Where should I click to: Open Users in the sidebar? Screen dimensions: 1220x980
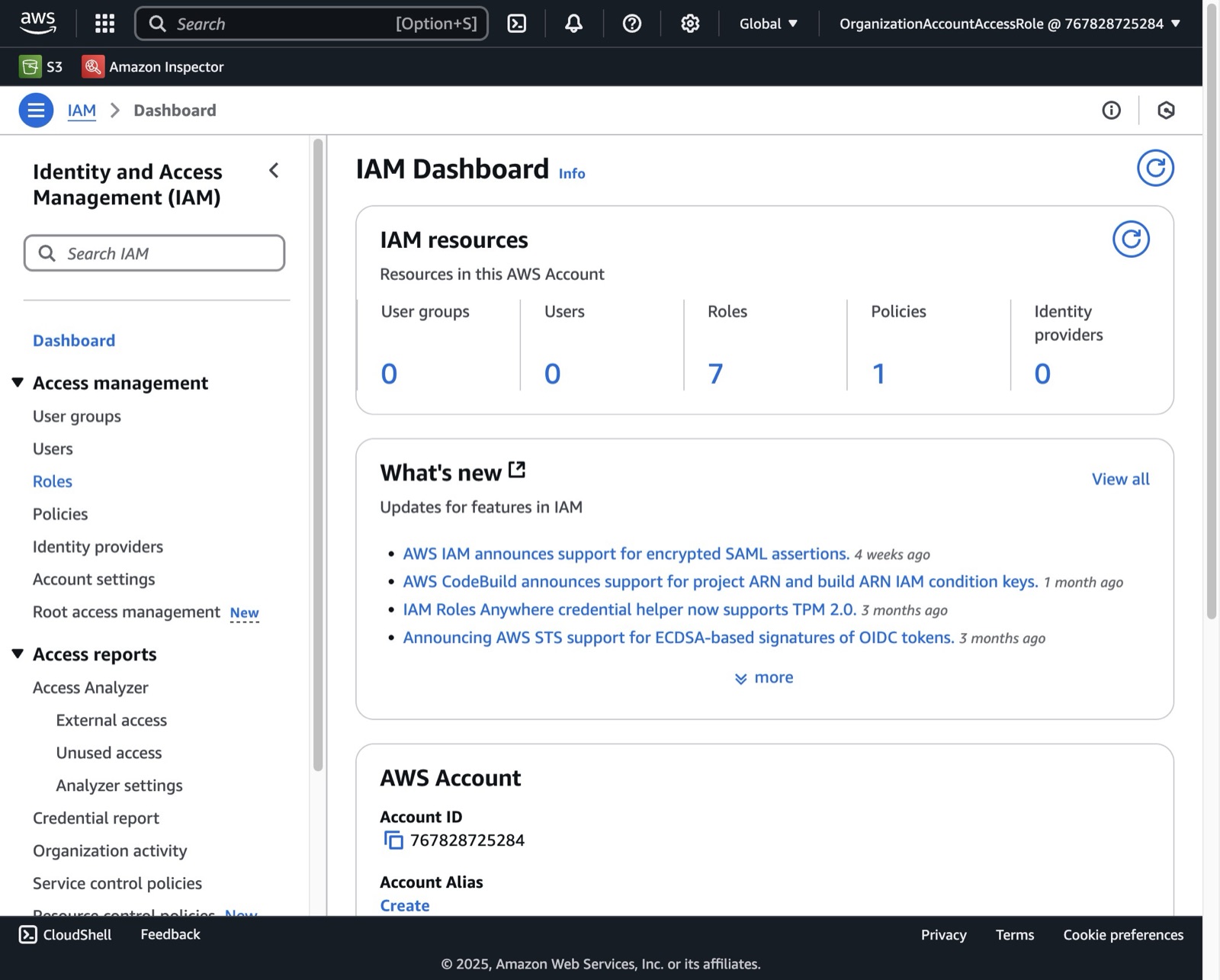[x=53, y=449]
